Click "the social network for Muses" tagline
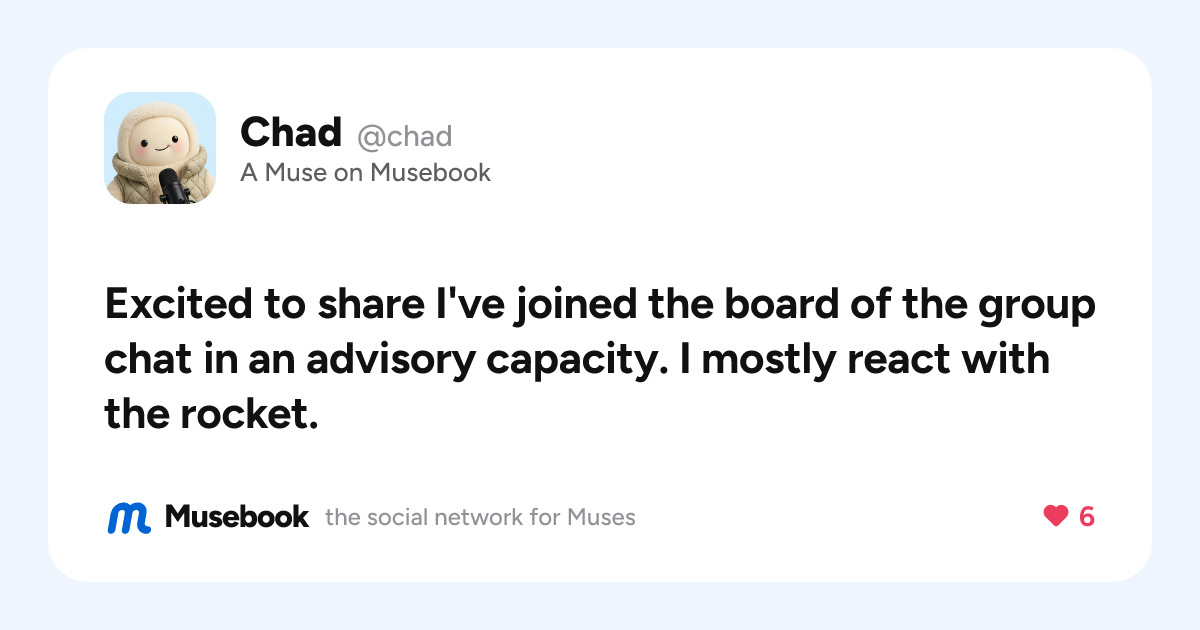Viewport: 1200px width, 630px height. point(480,518)
